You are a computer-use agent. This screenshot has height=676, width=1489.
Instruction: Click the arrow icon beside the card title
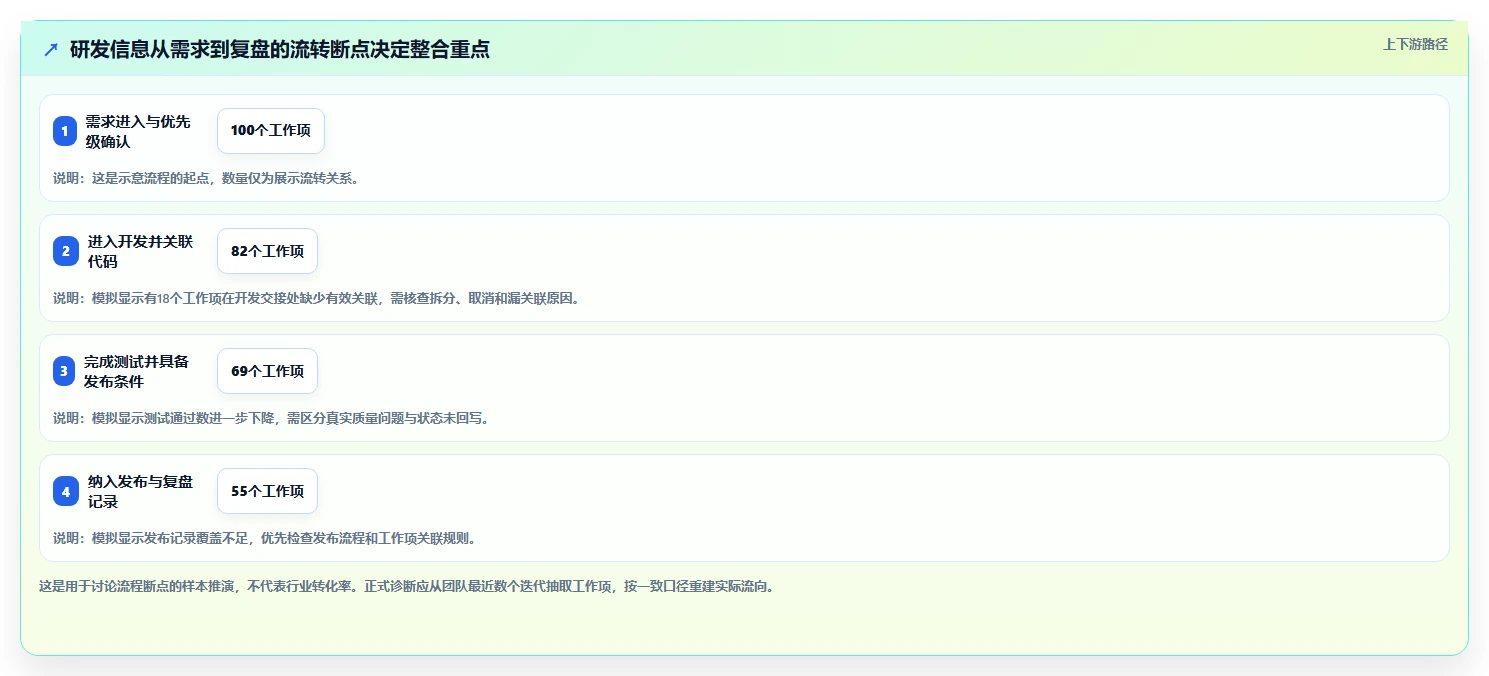[51, 49]
